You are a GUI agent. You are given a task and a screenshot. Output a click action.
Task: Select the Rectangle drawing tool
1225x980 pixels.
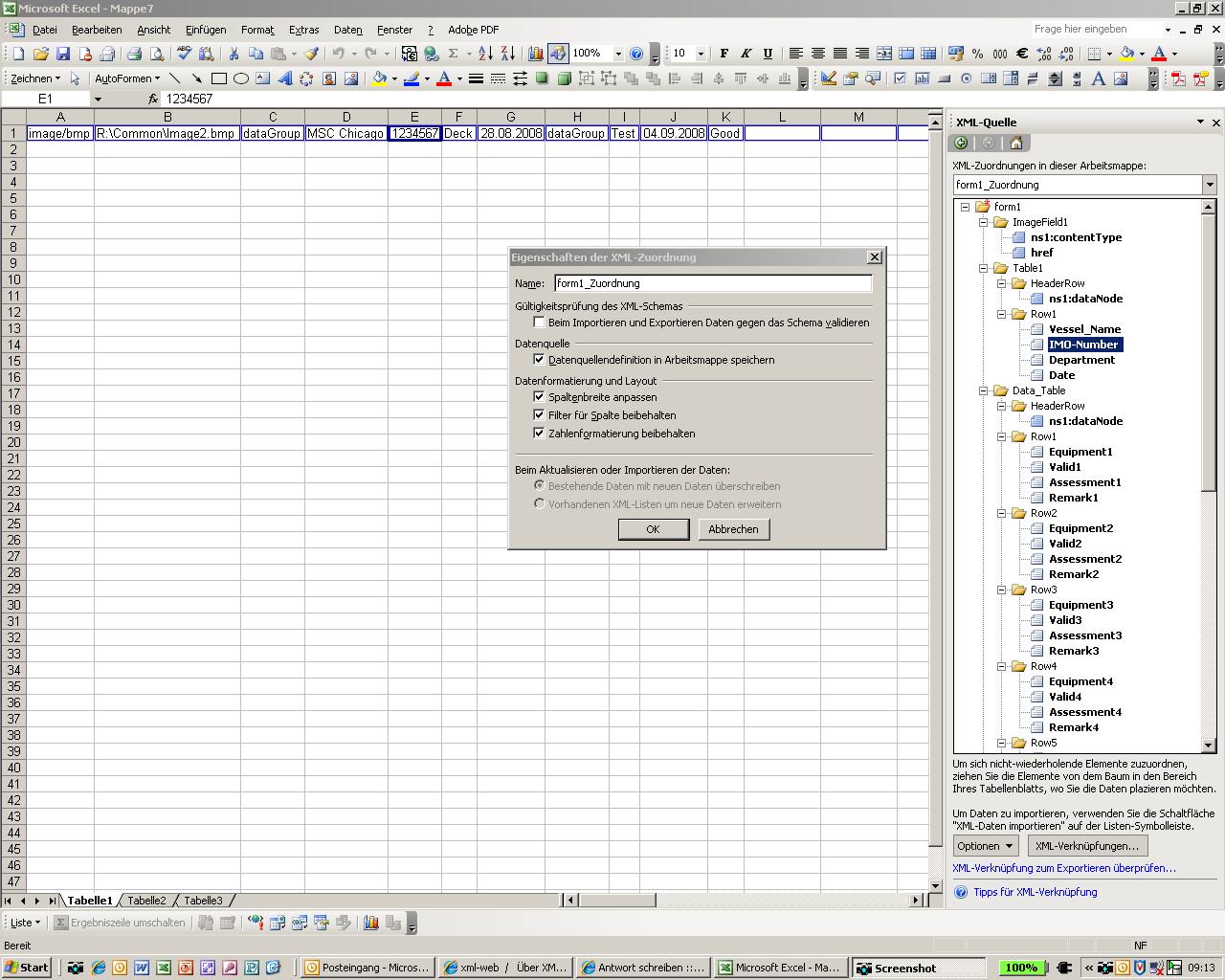click(219, 78)
